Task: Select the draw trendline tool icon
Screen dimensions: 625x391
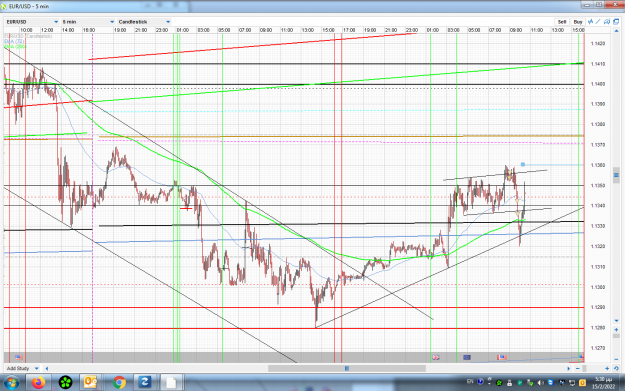Action: click(598, 22)
